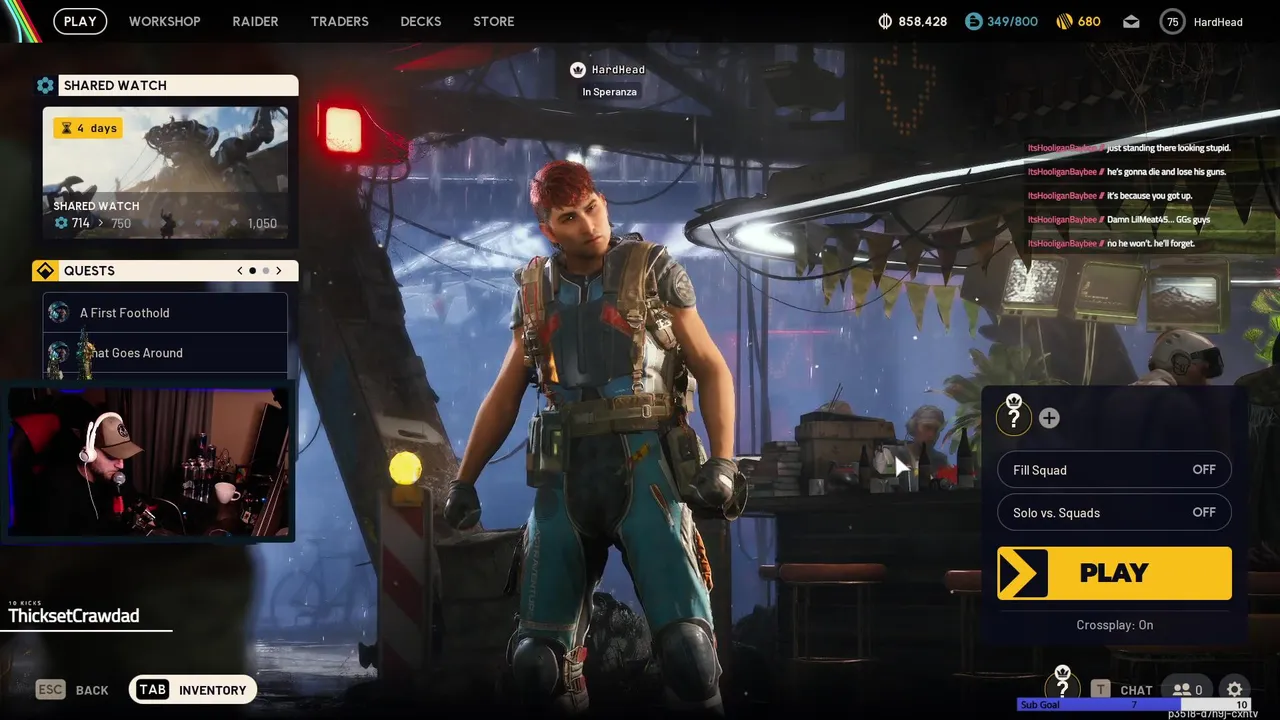The height and width of the screenshot is (720, 1280).
Task: Open the DECKS tab
Action: 421,21
